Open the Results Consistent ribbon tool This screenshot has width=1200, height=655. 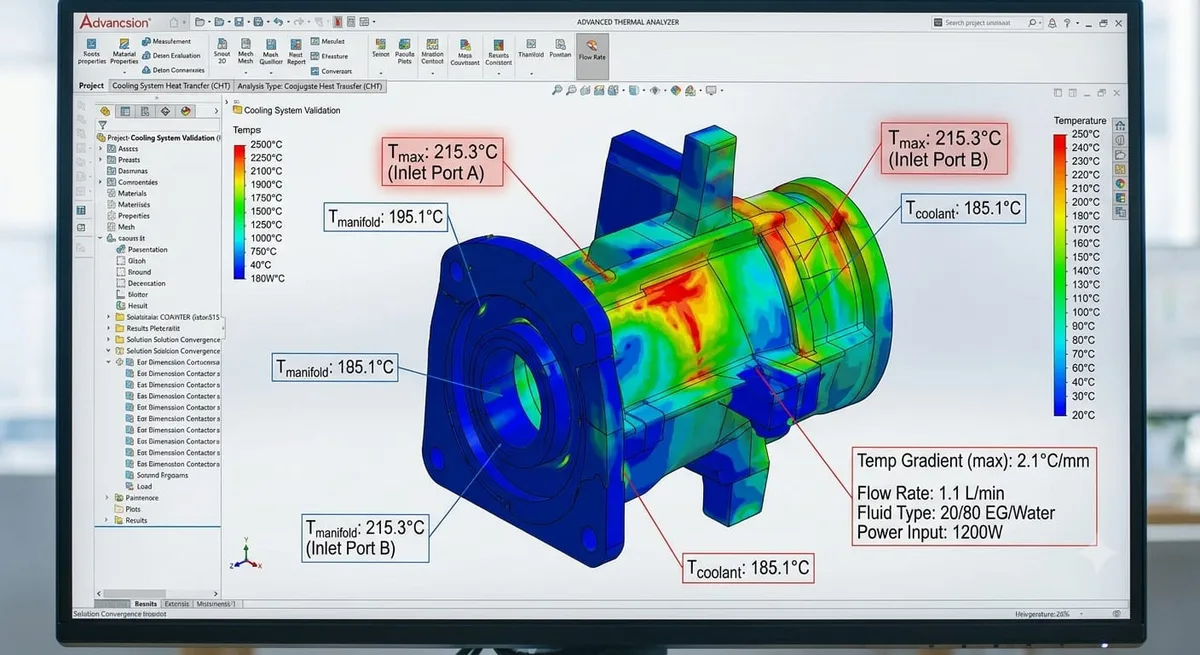tap(498, 52)
